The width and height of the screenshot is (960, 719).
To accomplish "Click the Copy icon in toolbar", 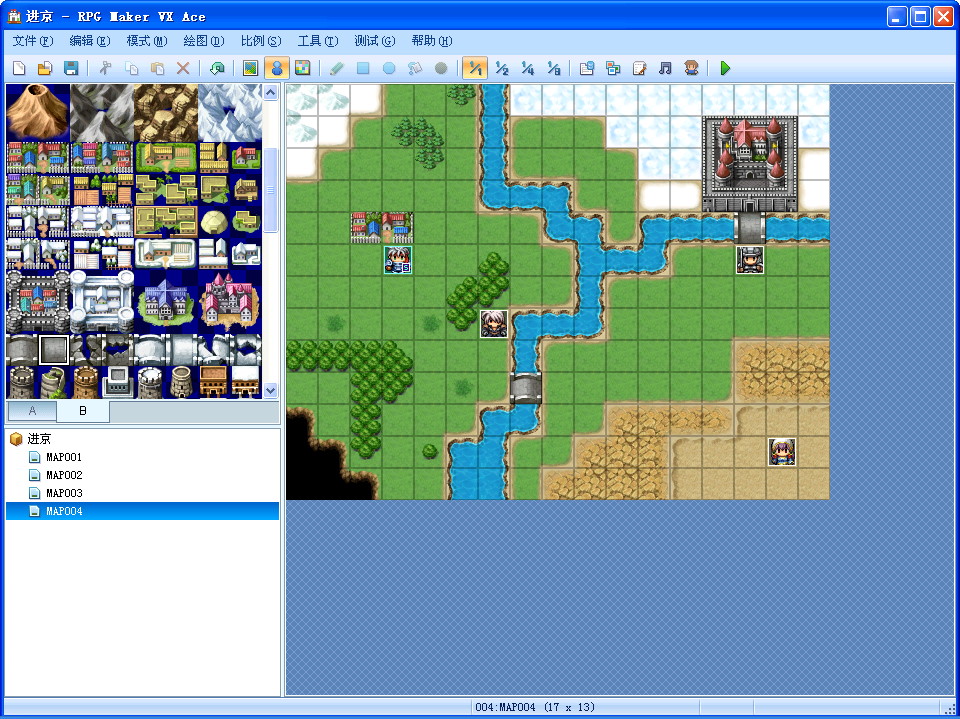I will pyautogui.click(x=132, y=68).
